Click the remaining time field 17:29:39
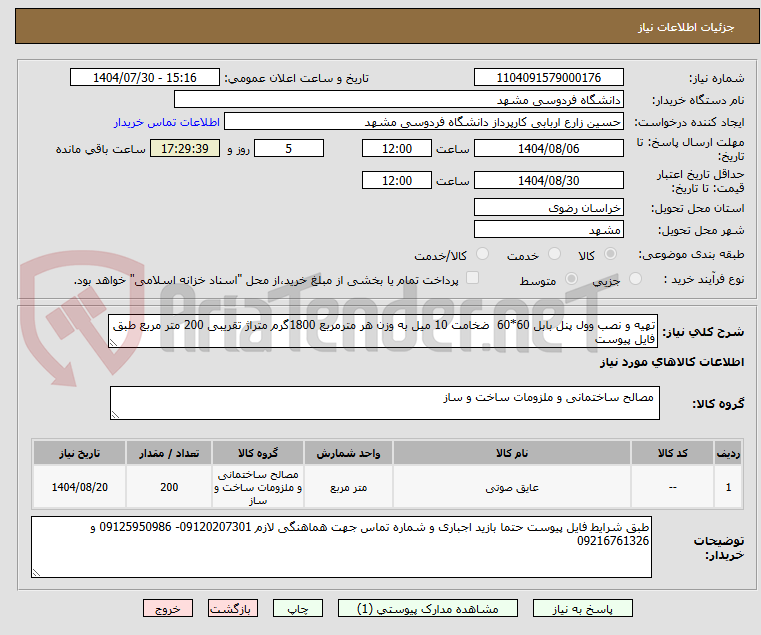The height and width of the screenshot is (635, 761). click(x=184, y=148)
